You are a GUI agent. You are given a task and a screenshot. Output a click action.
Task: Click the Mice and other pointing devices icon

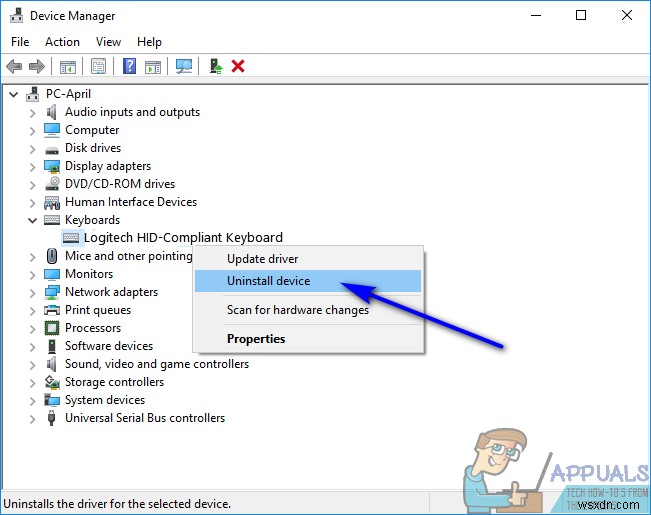pos(52,256)
